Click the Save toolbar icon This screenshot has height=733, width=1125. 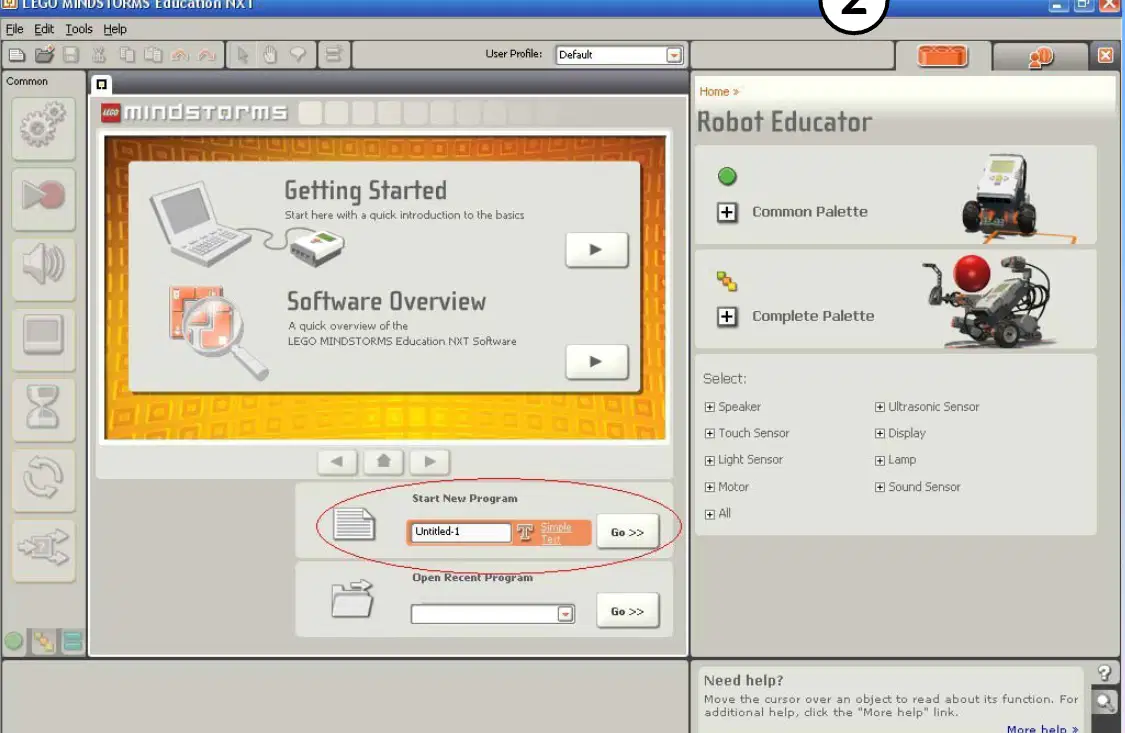click(70, 55)
